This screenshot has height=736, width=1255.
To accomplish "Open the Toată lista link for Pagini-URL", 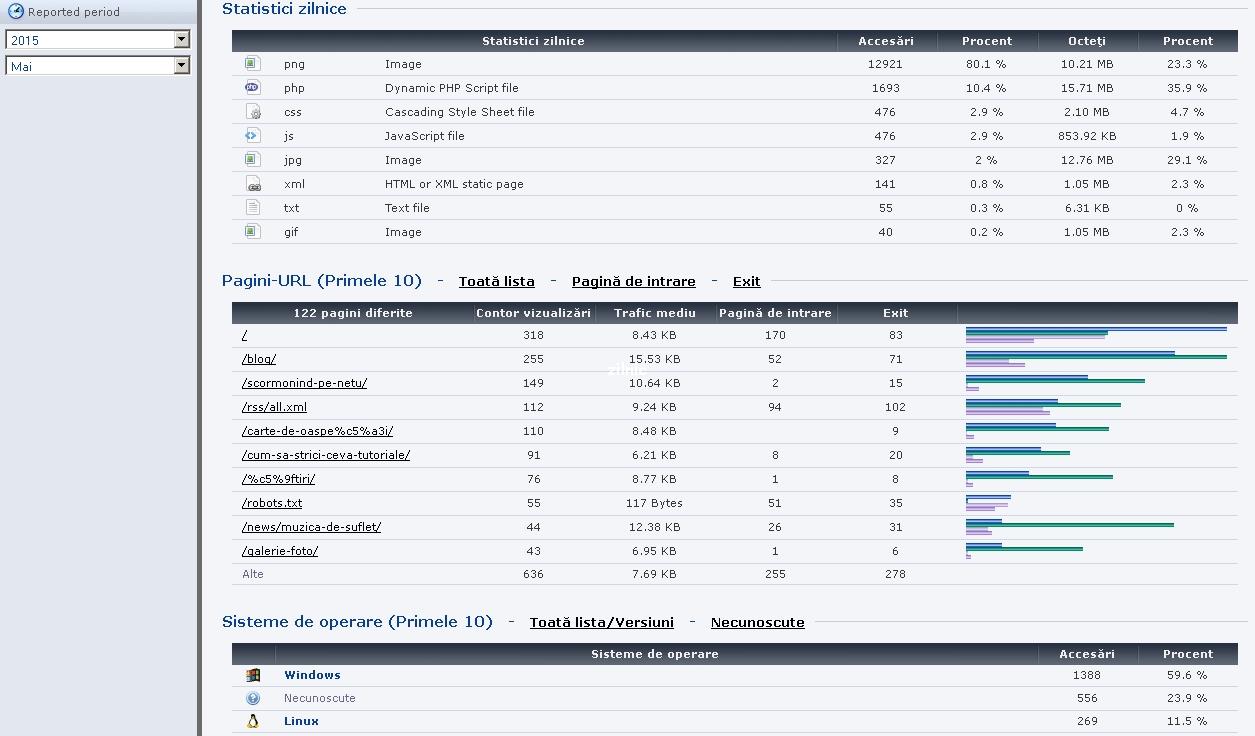I will point(497,281).
